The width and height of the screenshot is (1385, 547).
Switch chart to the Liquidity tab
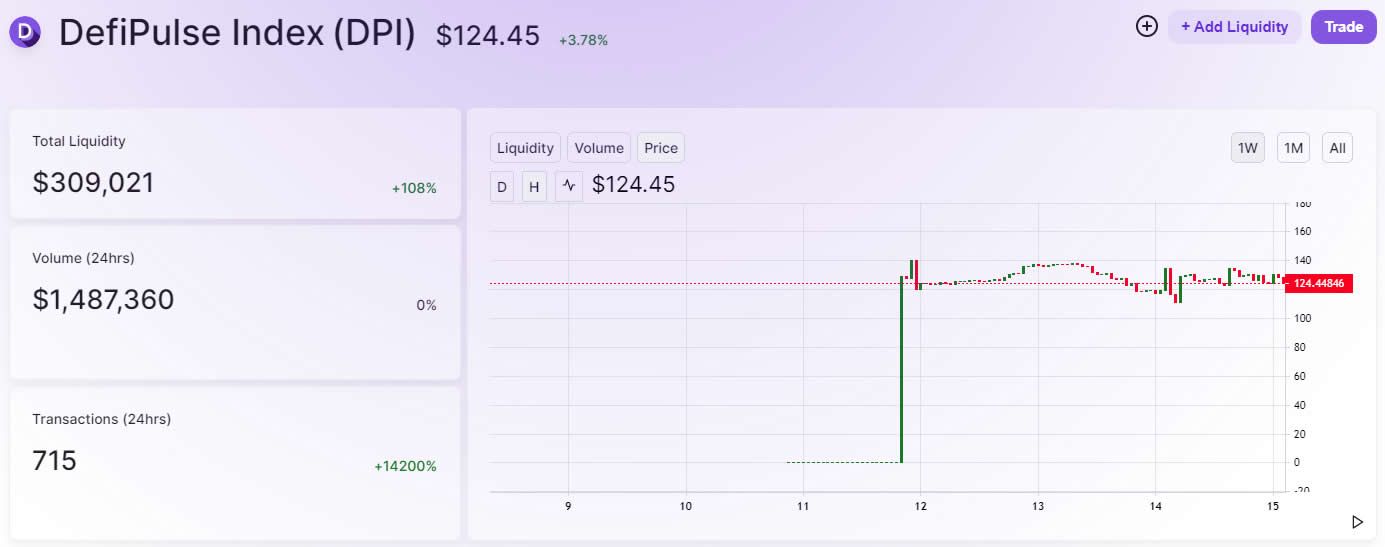[525, 148]
